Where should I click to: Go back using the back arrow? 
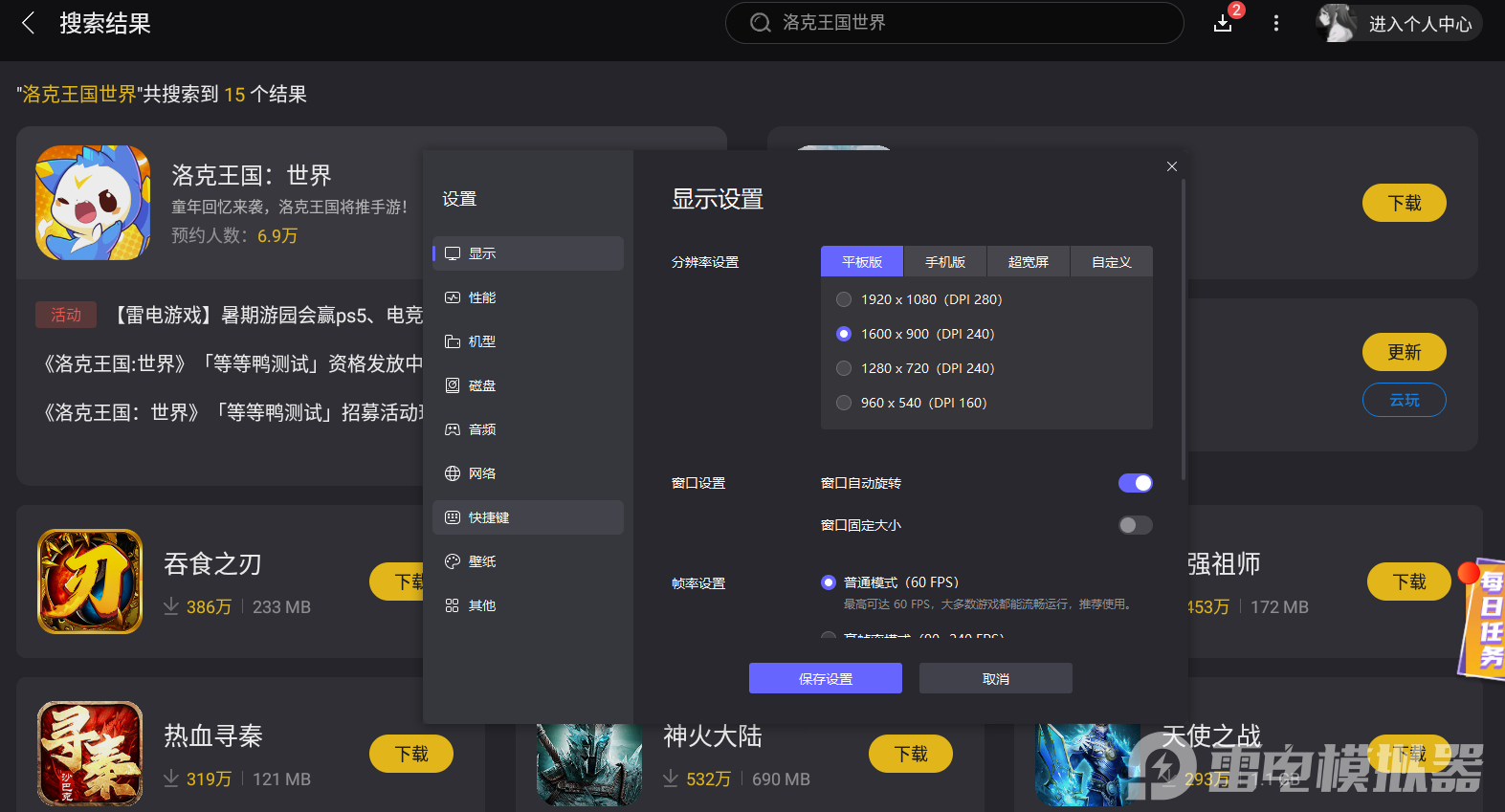pos(29,23)
